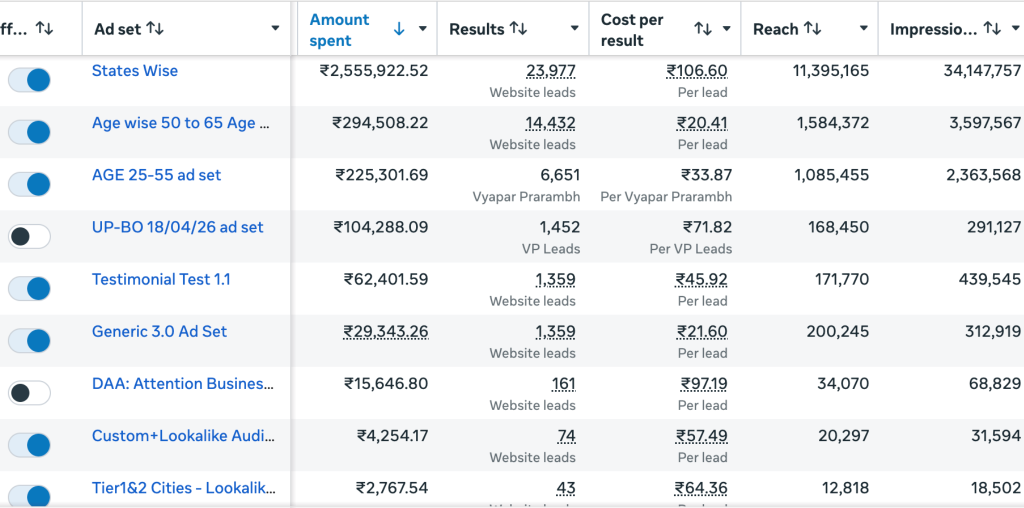Click the ₹45.92 cost per lead
This screenshot has width=1024, height=508.
click(x=701, y=280)
